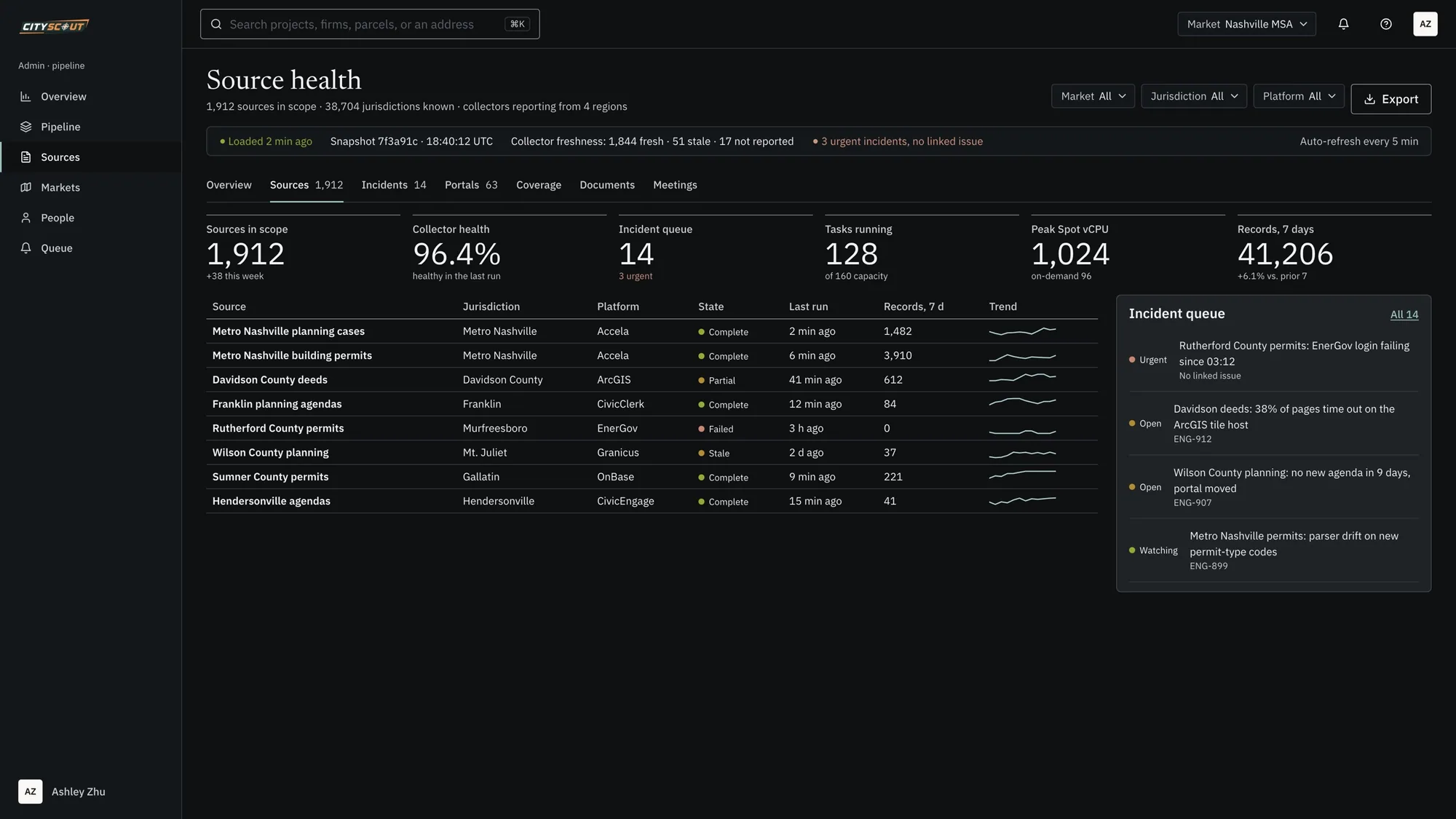Open the Market Nashville MSA dropdown
Screen dimensions: 1456x819
[1246, 24]
